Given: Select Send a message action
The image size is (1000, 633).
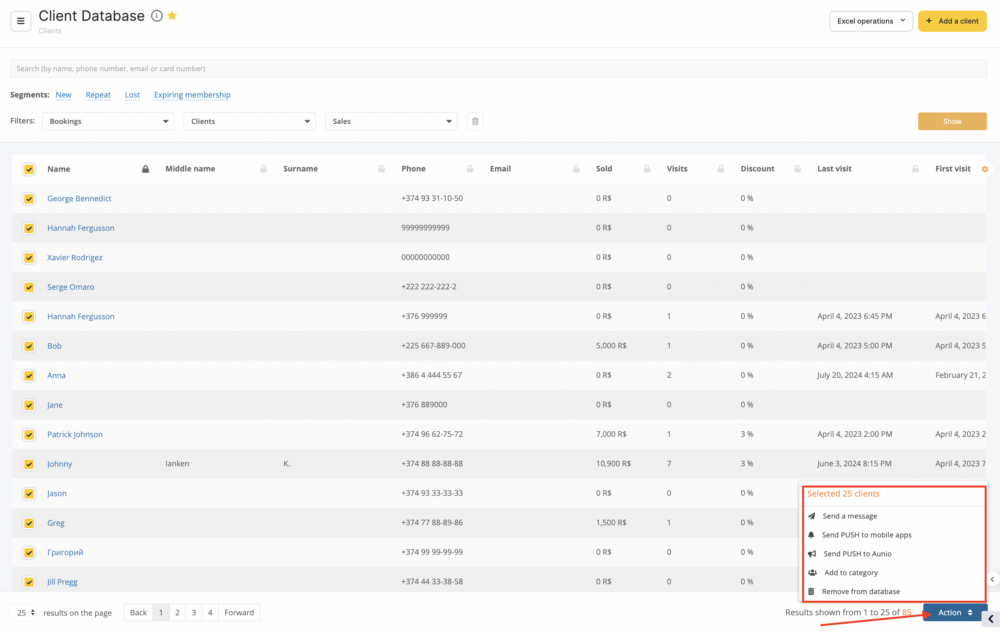Looking at the screenshot, I should point(849,516).
